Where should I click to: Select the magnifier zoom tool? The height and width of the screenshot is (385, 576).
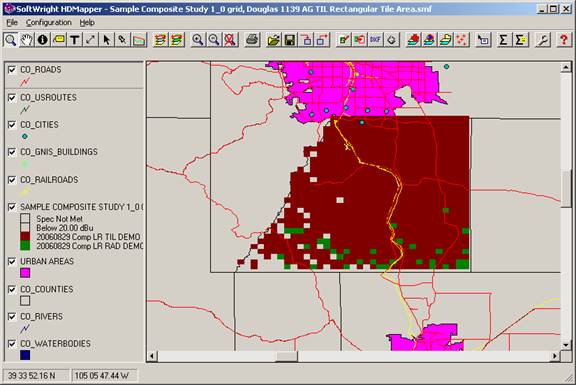tap(10, 40)
